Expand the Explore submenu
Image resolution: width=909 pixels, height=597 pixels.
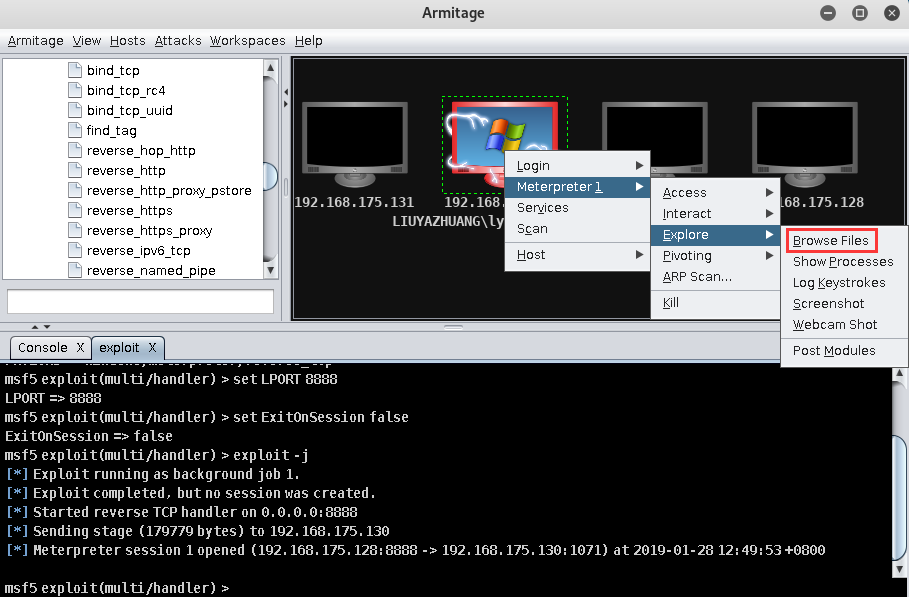click(x=715, y=235)
